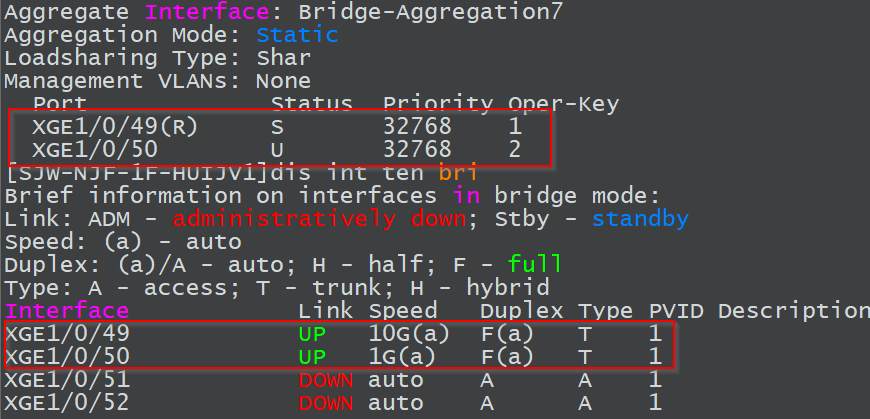Image resolution: width=870 pixels, height=419 pixels.
Task: Click the blue Static aggregation mode value
Action: [297, 35]
